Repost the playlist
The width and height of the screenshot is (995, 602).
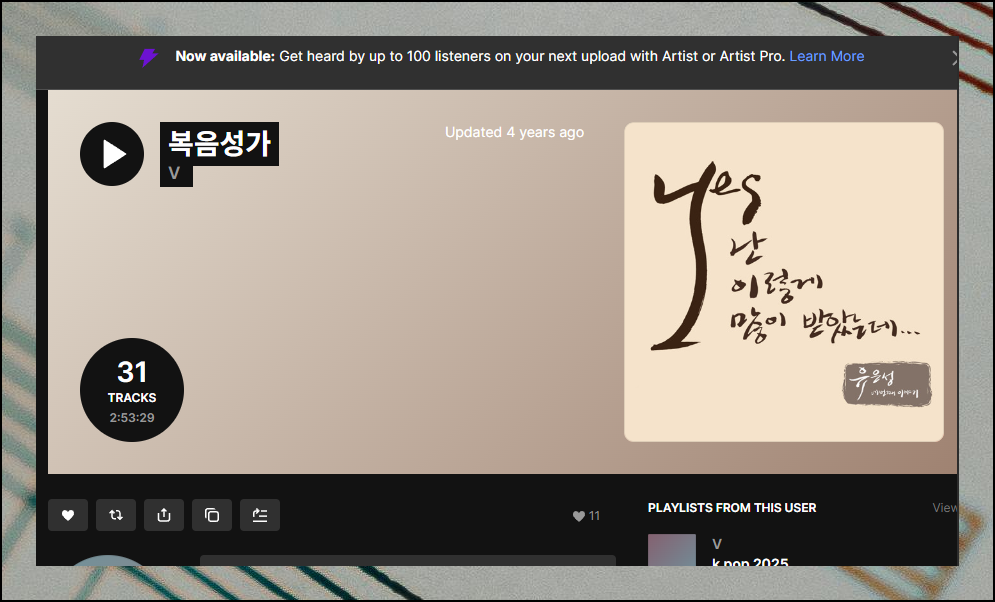click(x=115, y=515)
